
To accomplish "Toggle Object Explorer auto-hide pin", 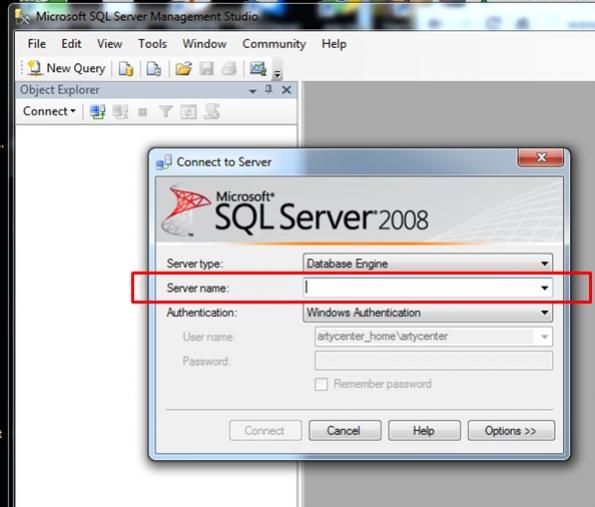I will click(269, 90).
